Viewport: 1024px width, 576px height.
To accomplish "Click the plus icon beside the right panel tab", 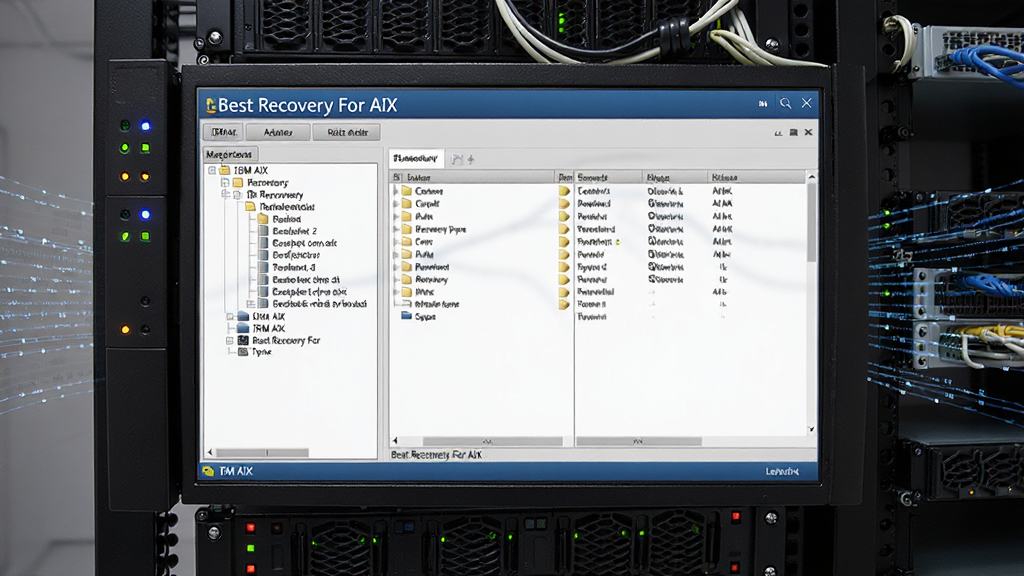I will click(x=471, y=159).
